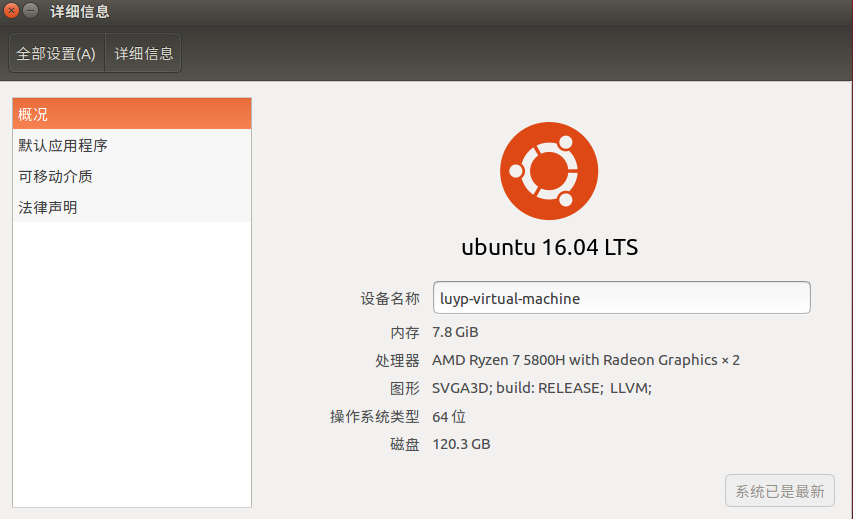Show the 法律声明 section

[132, 207]
